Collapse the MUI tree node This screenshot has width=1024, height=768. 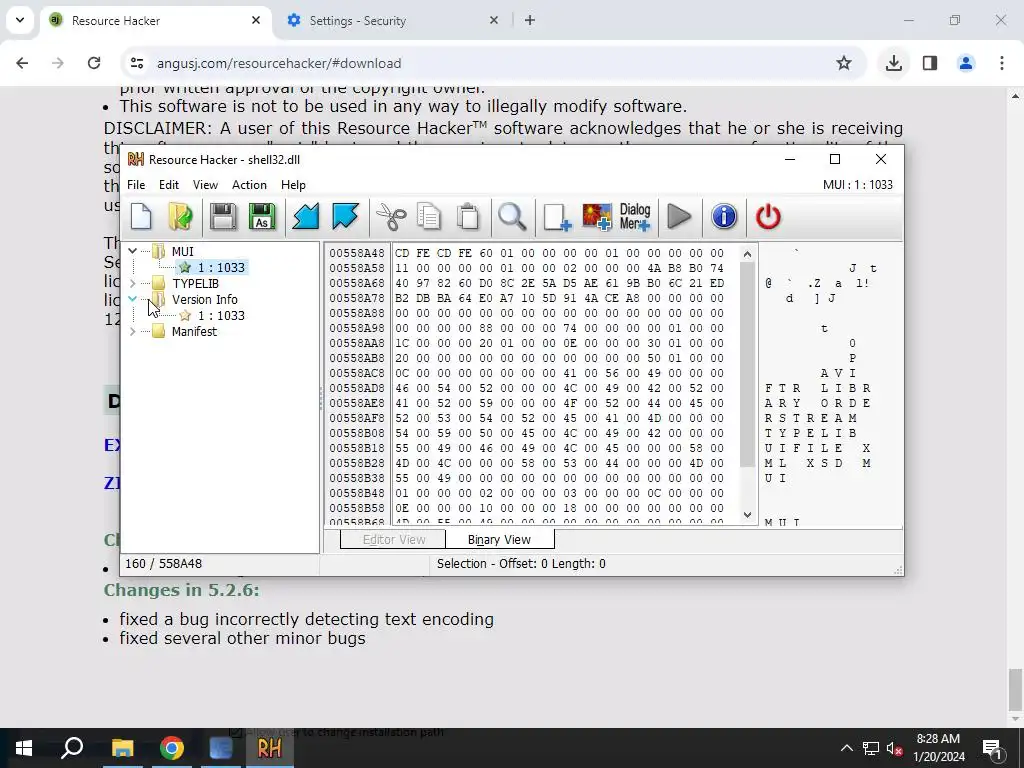click(133, 251)
